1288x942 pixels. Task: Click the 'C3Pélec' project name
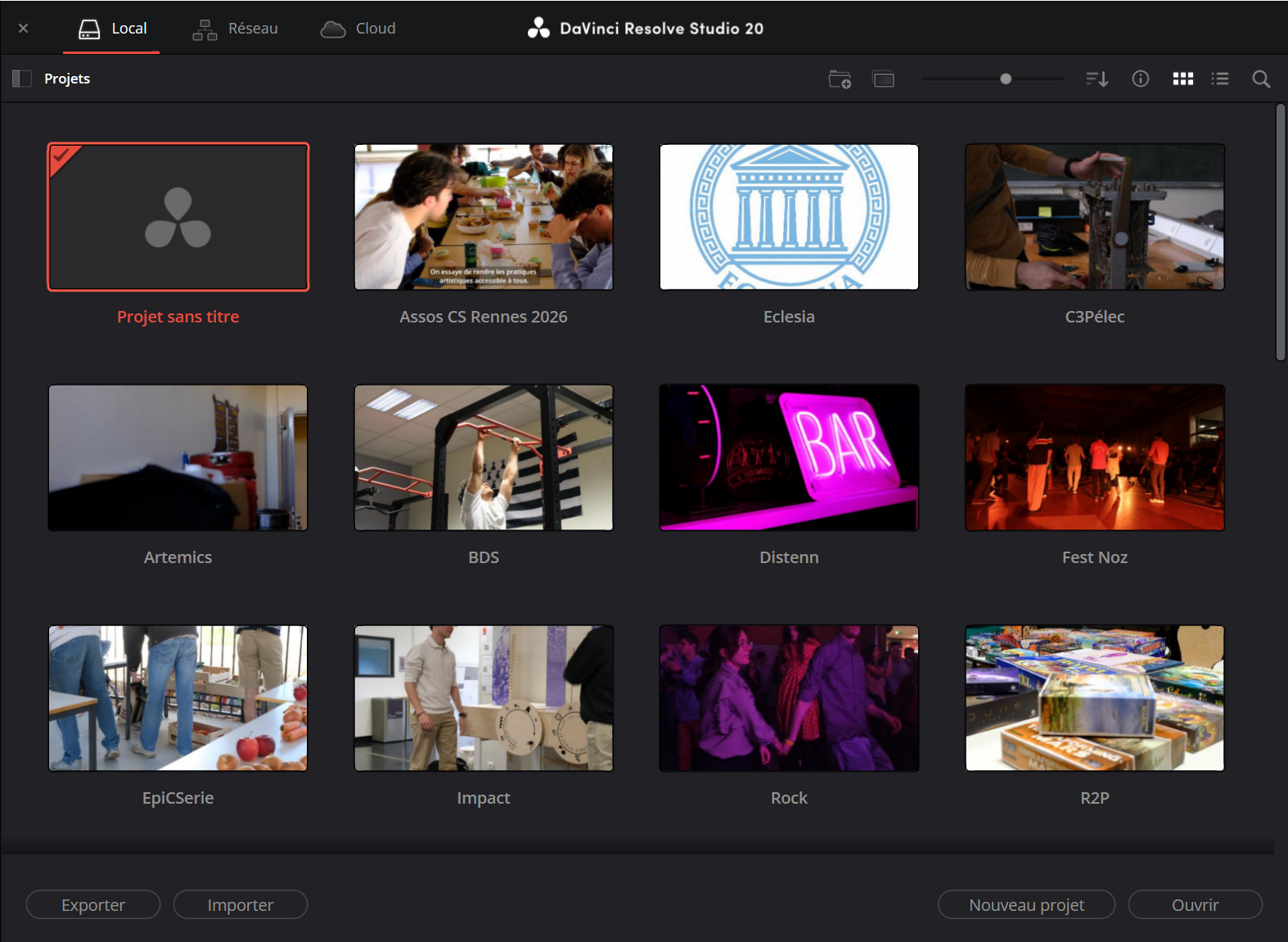click(1095, 317)
